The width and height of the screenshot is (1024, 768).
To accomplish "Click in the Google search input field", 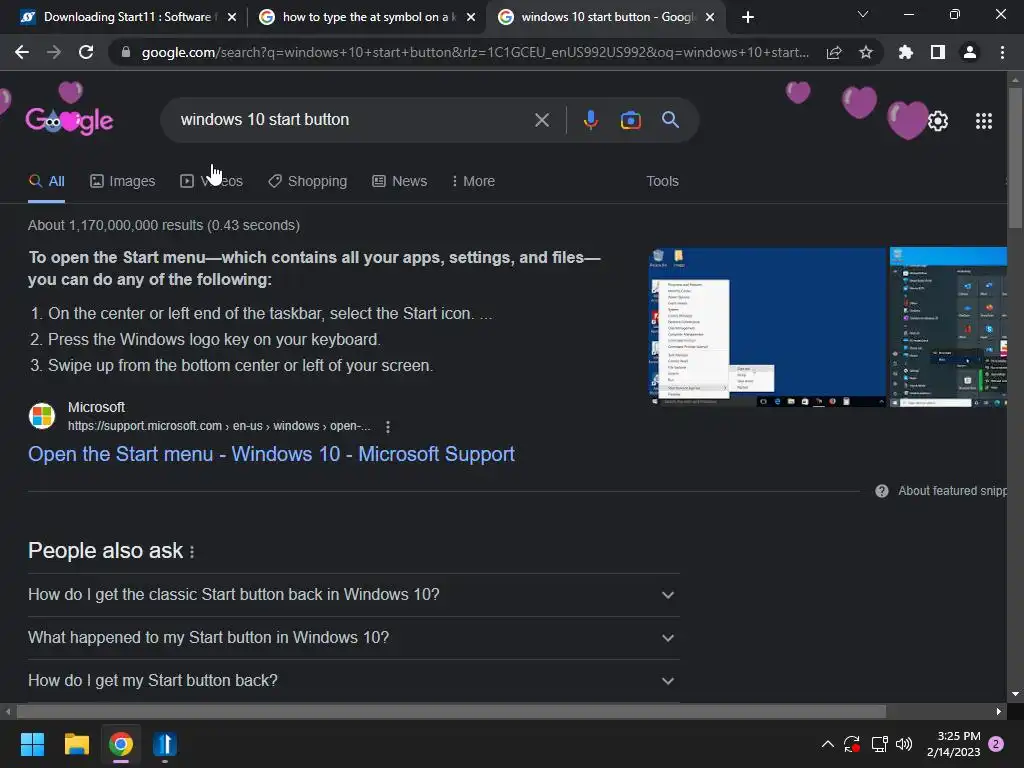I will click(x=353, y=120).
